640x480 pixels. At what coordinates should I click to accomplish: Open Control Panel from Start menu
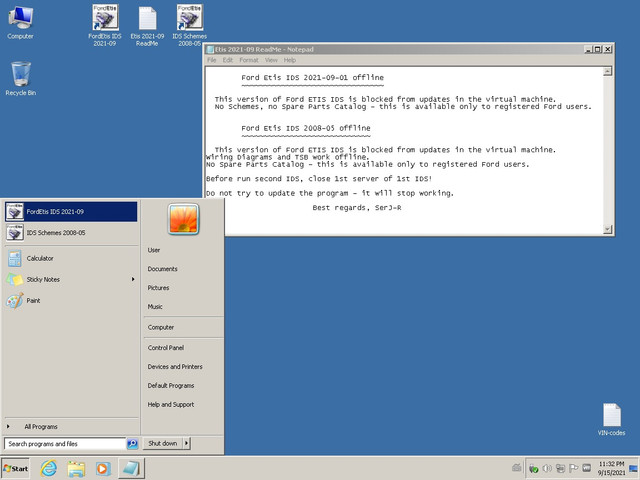(166, 348)
